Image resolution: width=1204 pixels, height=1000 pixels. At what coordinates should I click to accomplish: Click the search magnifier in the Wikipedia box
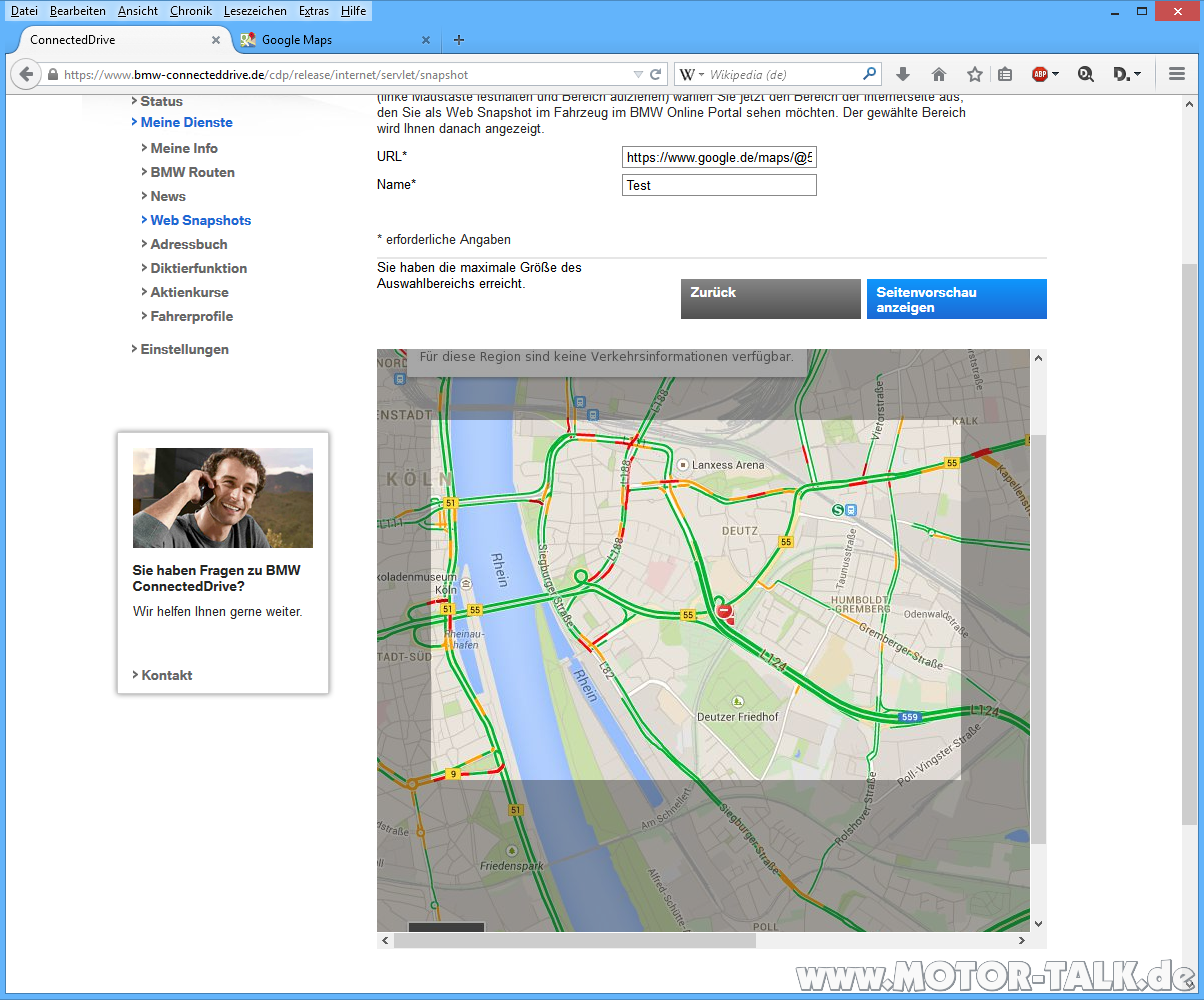[869, 74]
